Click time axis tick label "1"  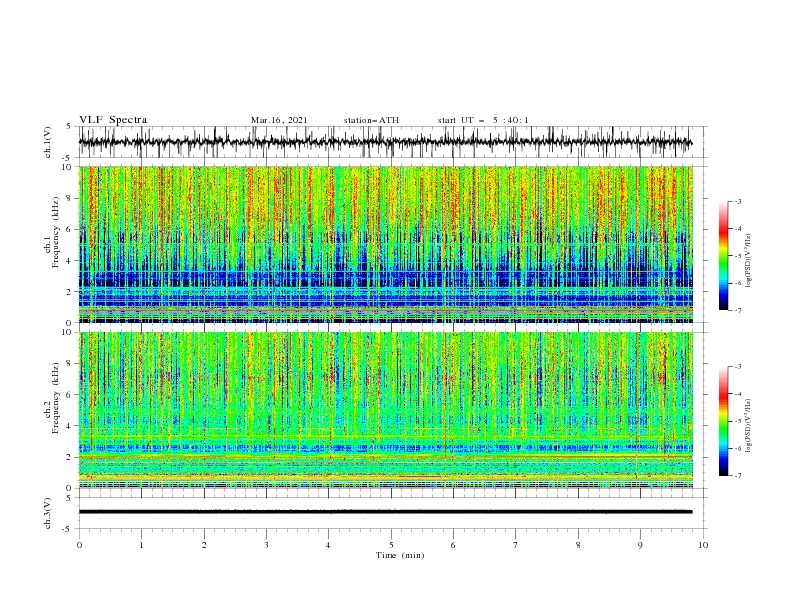(x=141, y=545)
